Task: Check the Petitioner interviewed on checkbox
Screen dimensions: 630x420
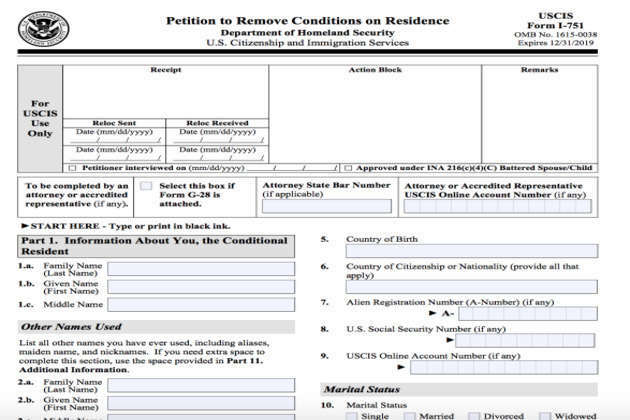Action: tap(72, 168)
